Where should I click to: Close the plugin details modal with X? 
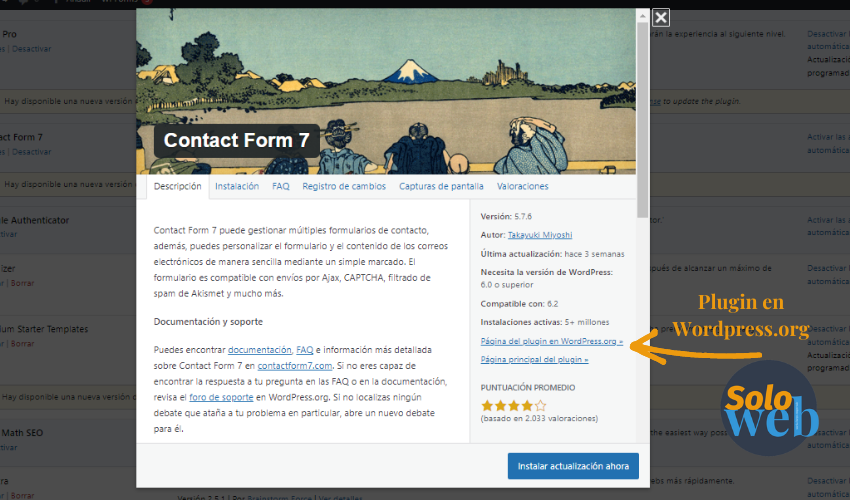(660, 18)
